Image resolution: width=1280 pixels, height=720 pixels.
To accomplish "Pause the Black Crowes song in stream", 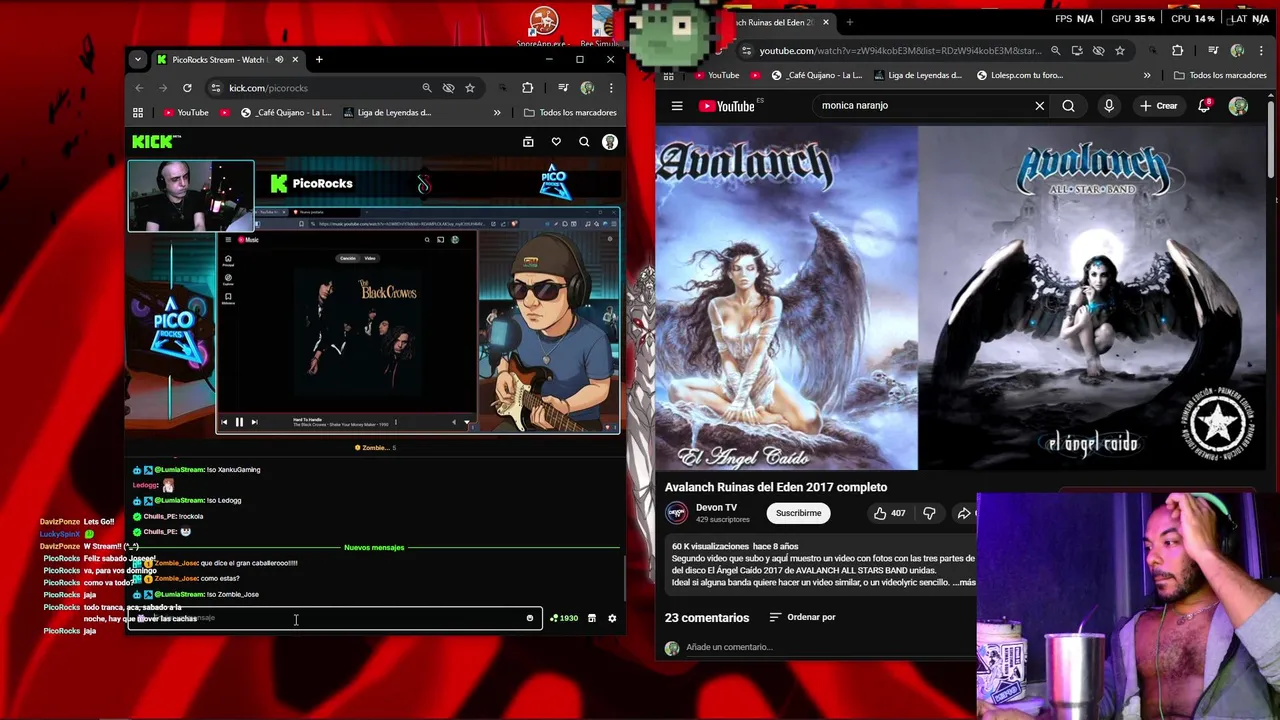I will (x=239, y=422).
